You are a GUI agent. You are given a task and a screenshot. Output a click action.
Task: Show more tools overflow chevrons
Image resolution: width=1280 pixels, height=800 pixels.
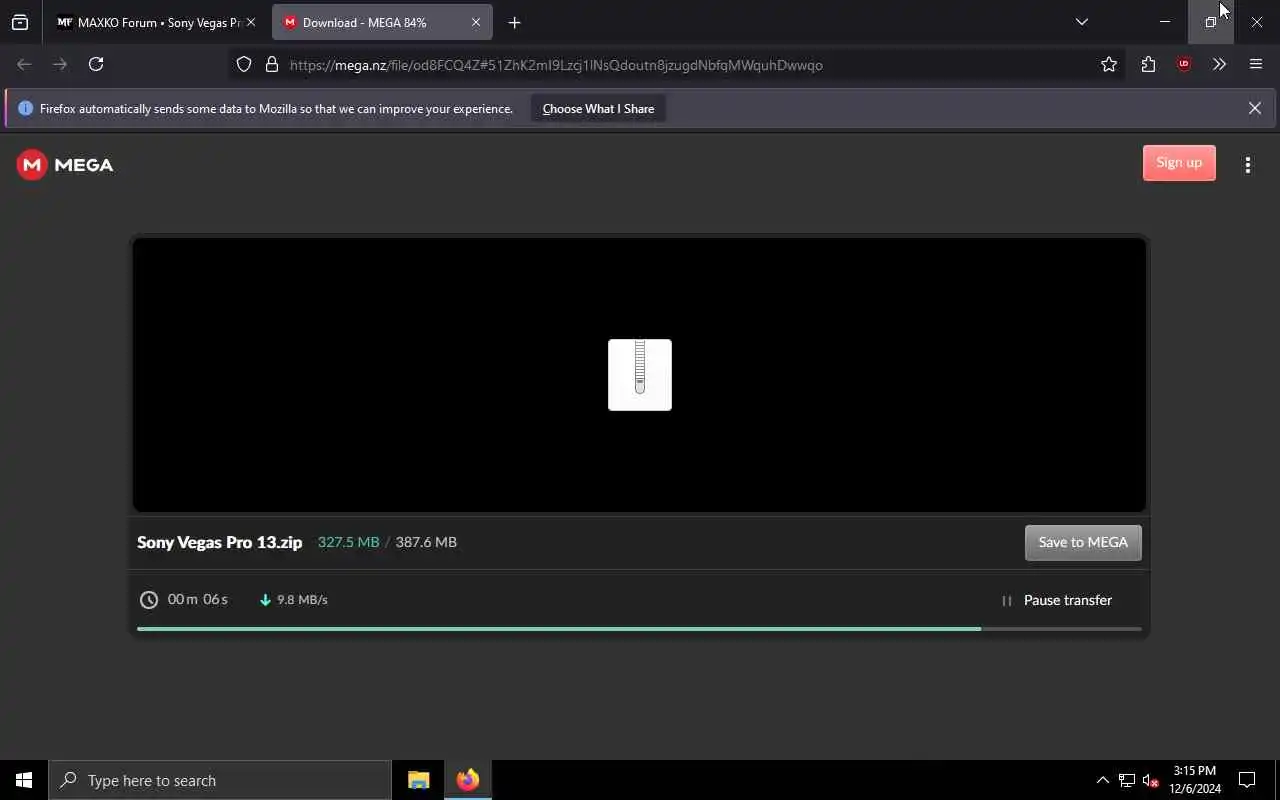[1219, 64]
